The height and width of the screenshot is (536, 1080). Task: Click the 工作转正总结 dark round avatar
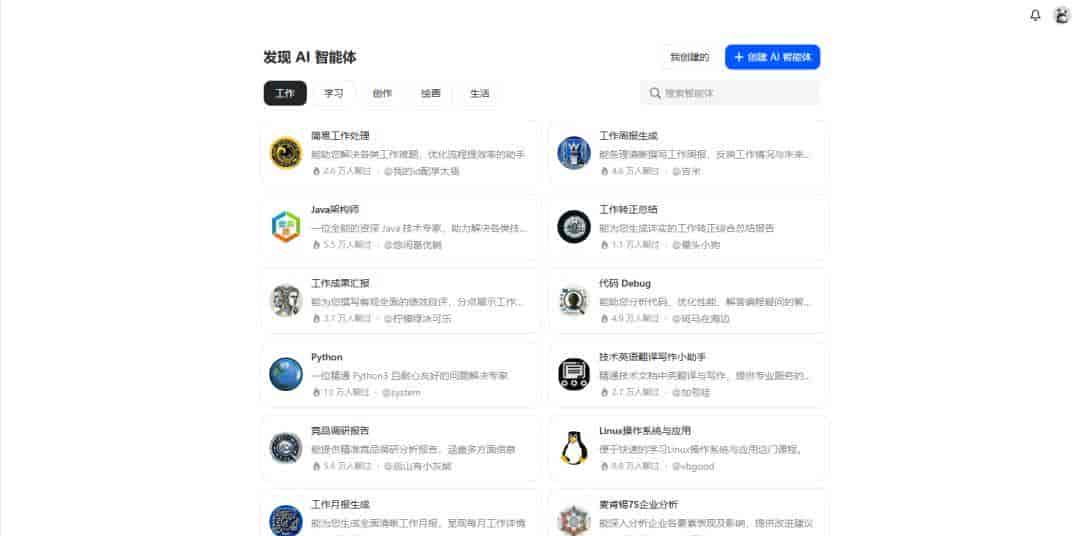pyautogui.click(x=574, y=227)
